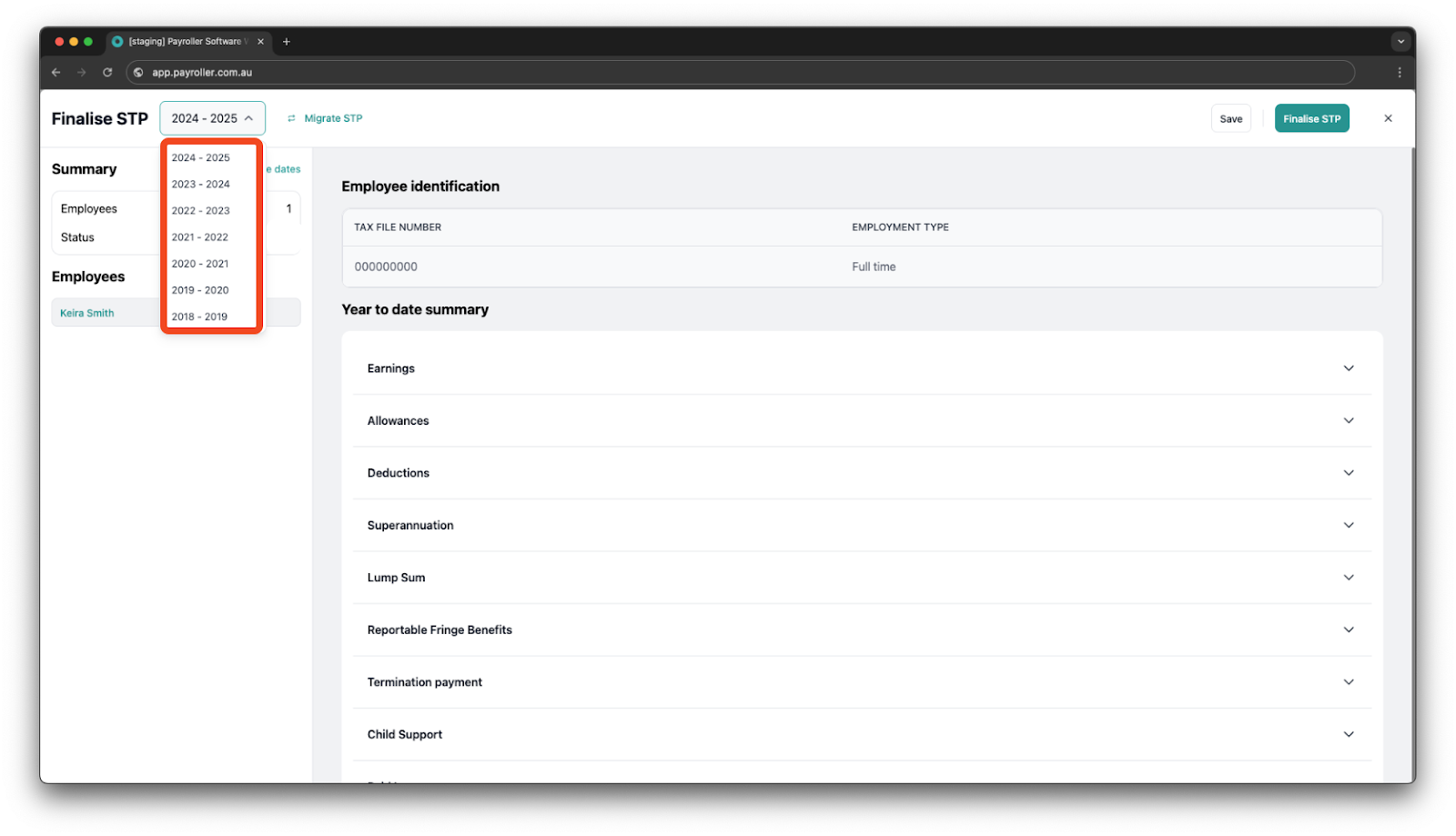1456x836 pixels.
Task: Choose 2021 - 2022 financial year option
Action: pos(200,237)
